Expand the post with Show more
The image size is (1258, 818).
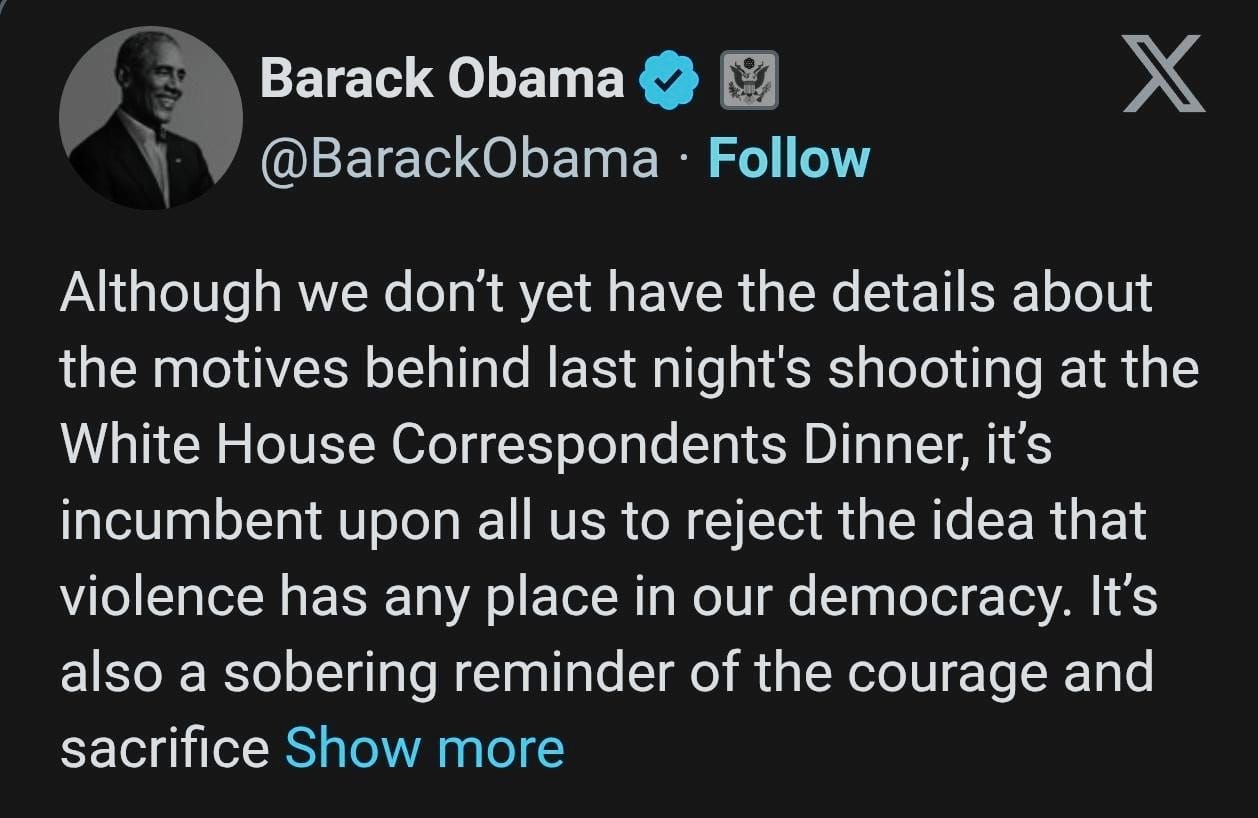(x=424, y=747)
